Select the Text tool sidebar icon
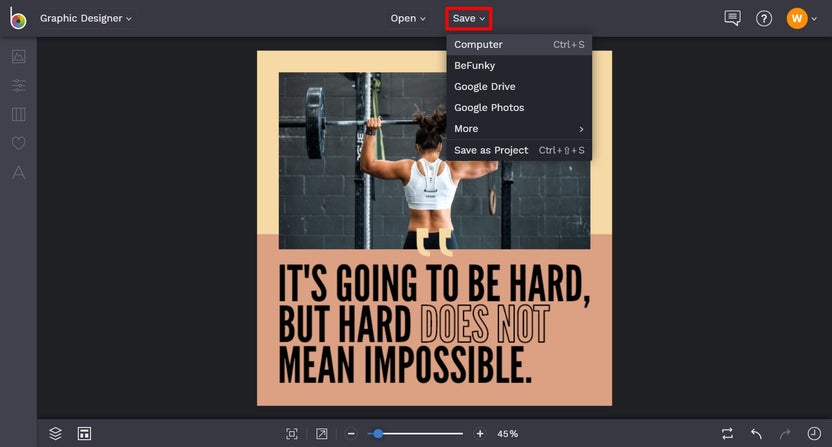This screenshot has height=447, width=832. point(19,173)
